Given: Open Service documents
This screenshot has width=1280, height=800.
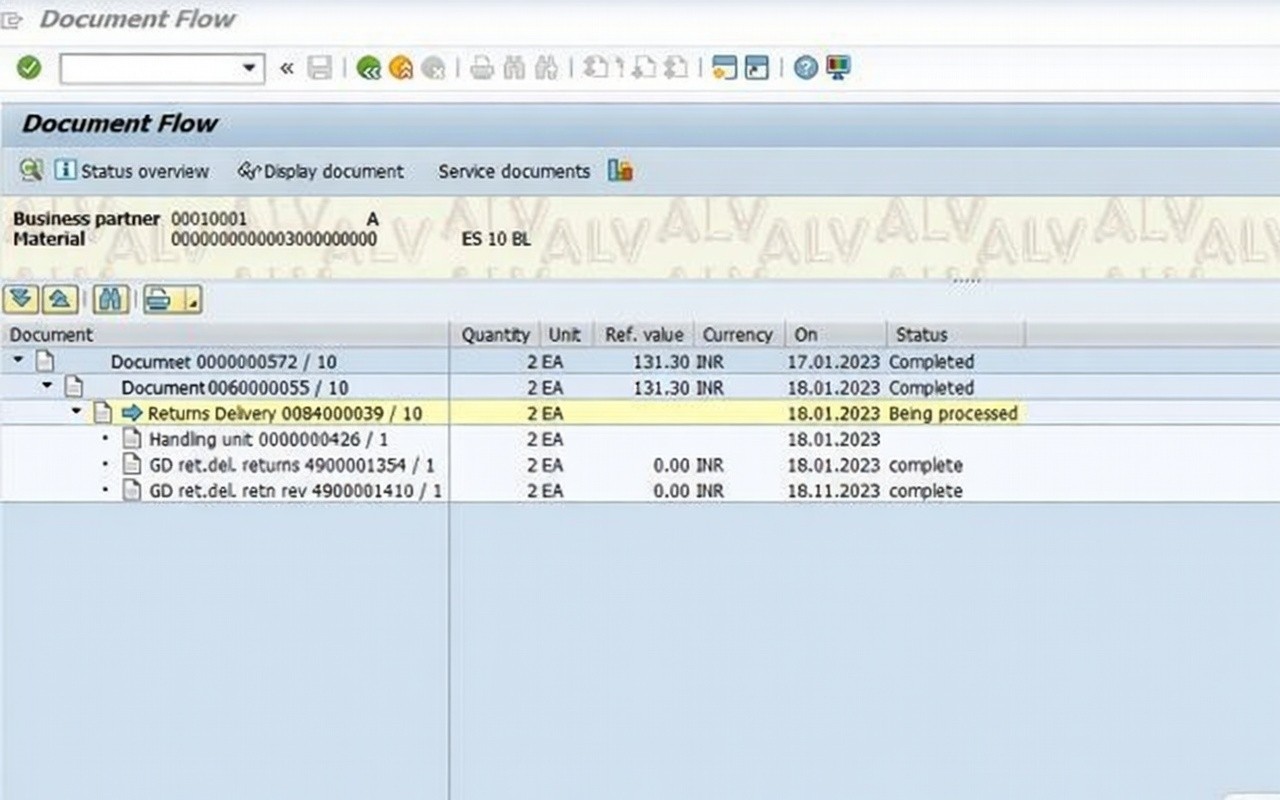Looking at the screenshot, I should pyautogui.click(x=514, y=171).
